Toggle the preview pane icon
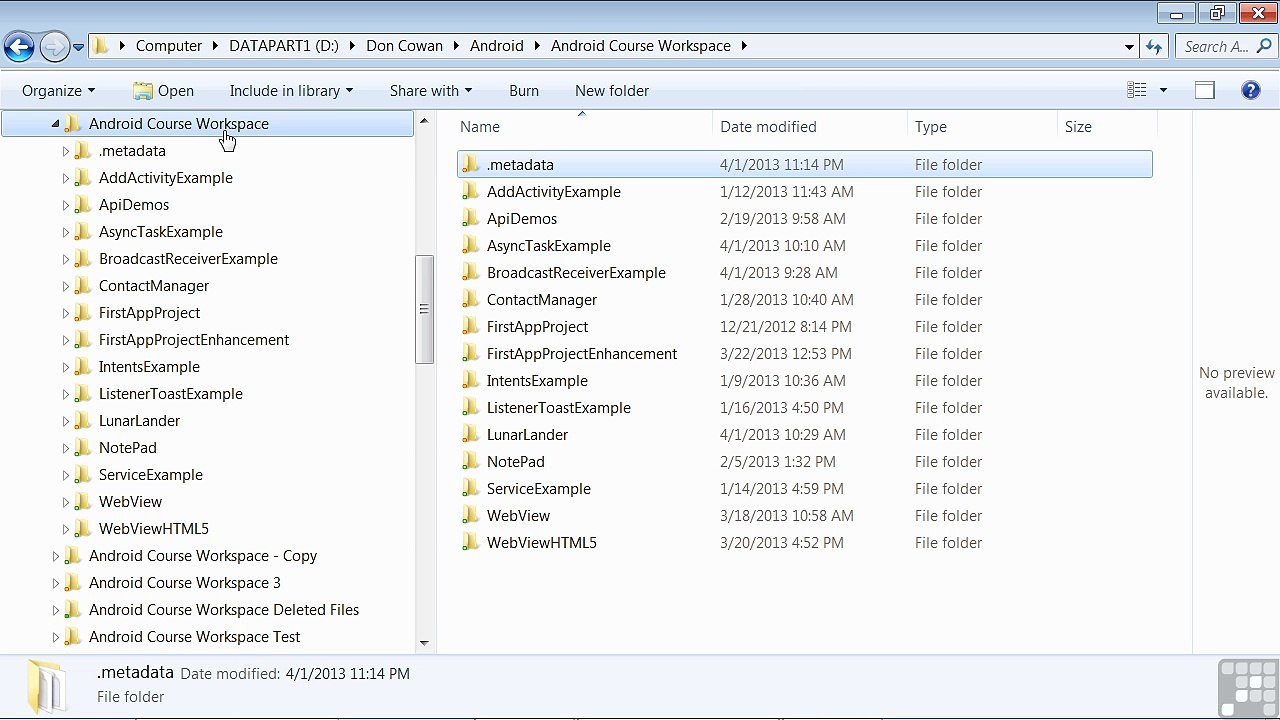Screen dimensions: 1280x720 pyautogui.click(x=1205, y=90)
